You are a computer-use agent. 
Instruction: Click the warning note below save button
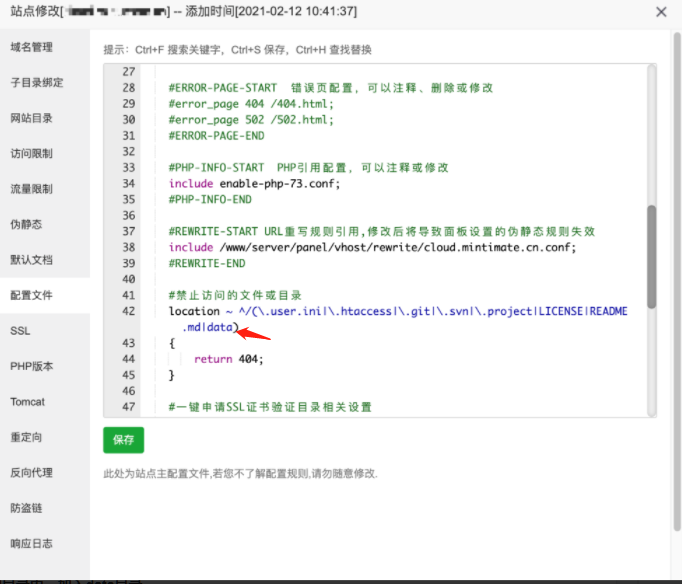click(x=240, y=474)
